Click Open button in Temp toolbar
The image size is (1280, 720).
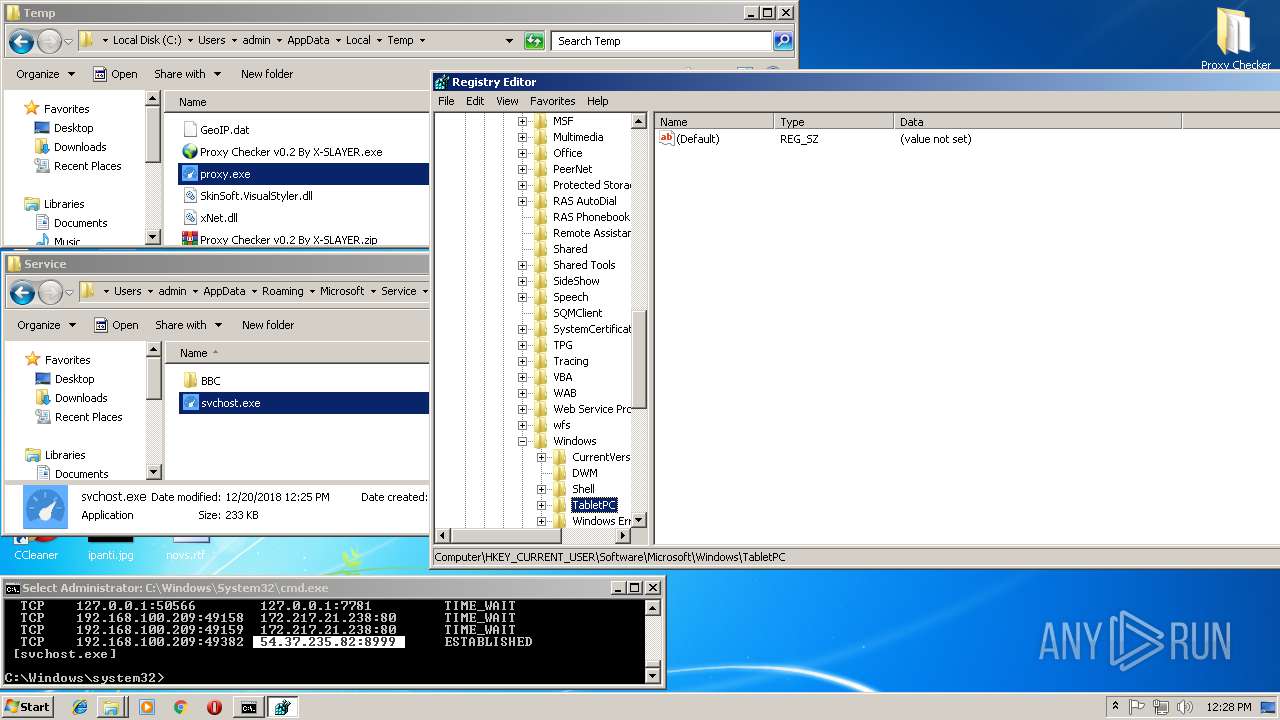pyautogui.click(x=115, y=74)
